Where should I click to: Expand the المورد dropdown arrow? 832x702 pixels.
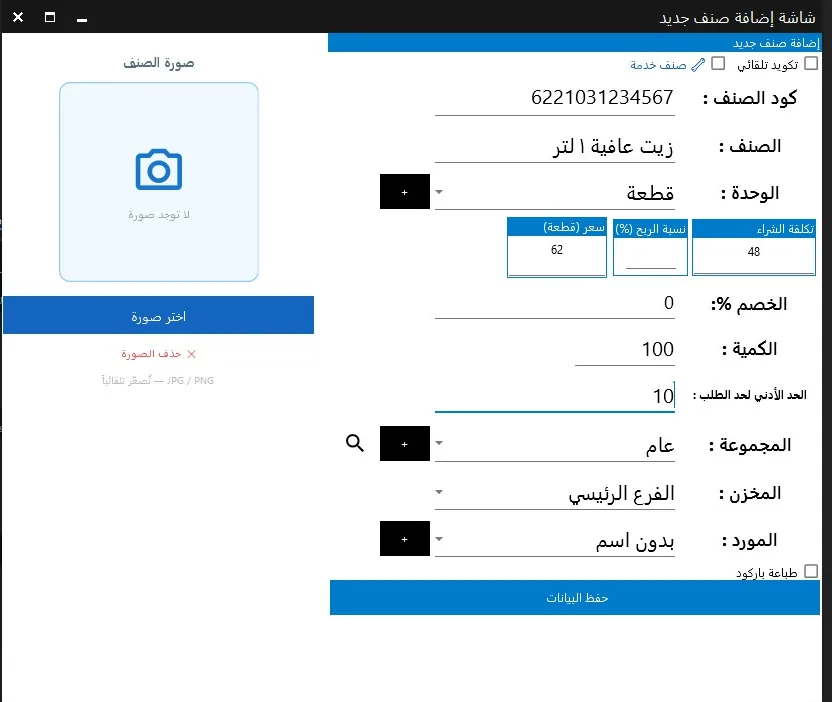pos(439,539)
